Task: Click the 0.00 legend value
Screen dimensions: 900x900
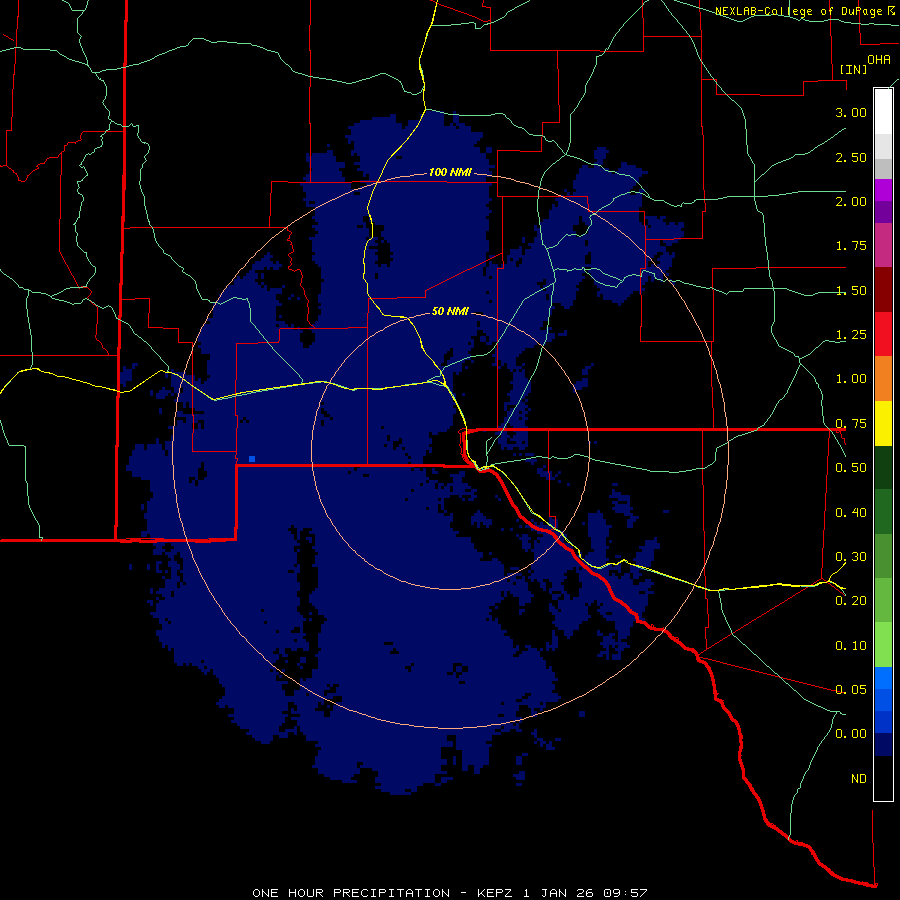Action: [851, 734]
